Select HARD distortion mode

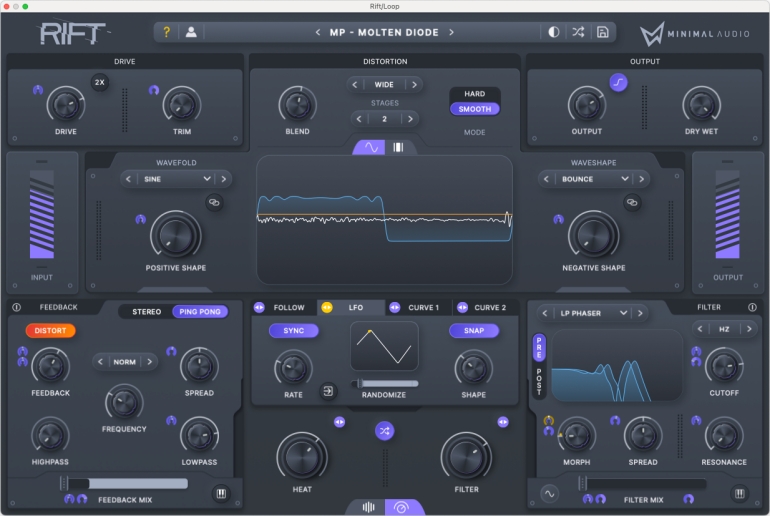coord(474,94)
